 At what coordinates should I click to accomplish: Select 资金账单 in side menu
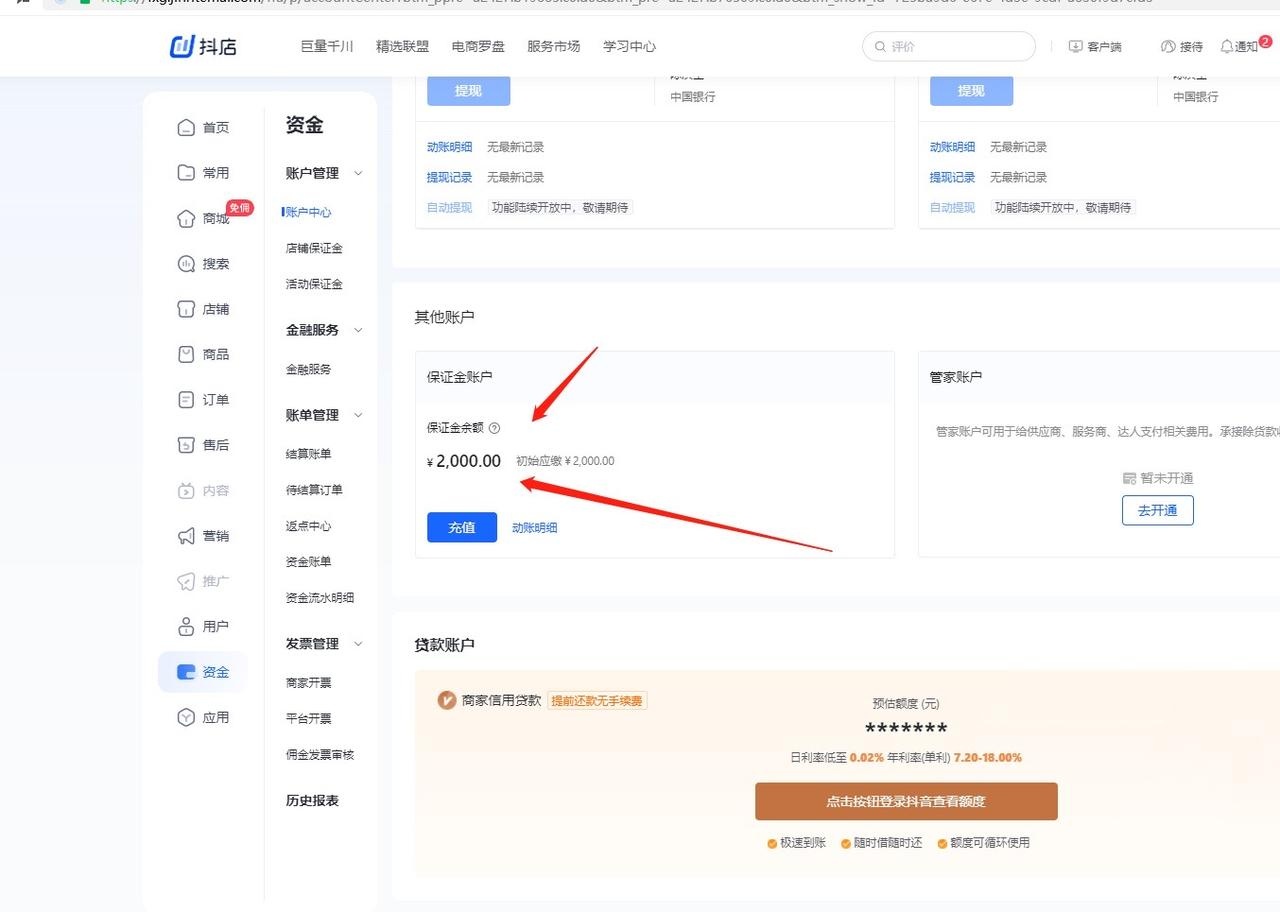[x=308, y=562]
